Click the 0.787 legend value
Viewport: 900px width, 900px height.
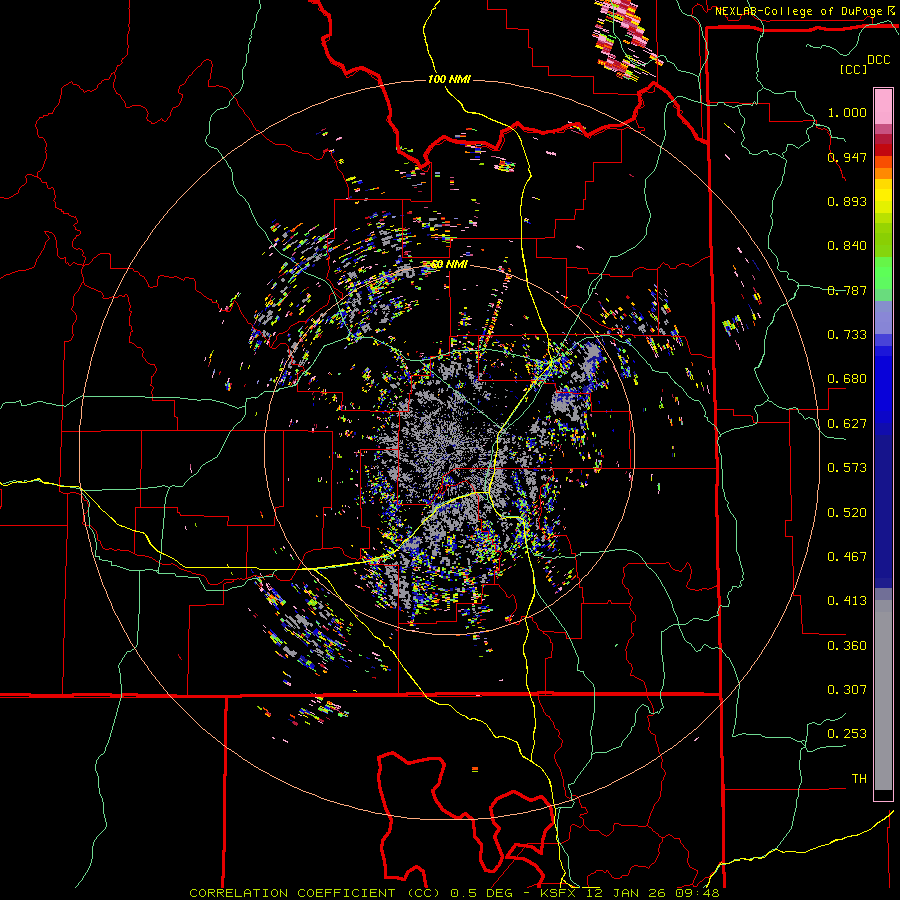click(847, 290)
